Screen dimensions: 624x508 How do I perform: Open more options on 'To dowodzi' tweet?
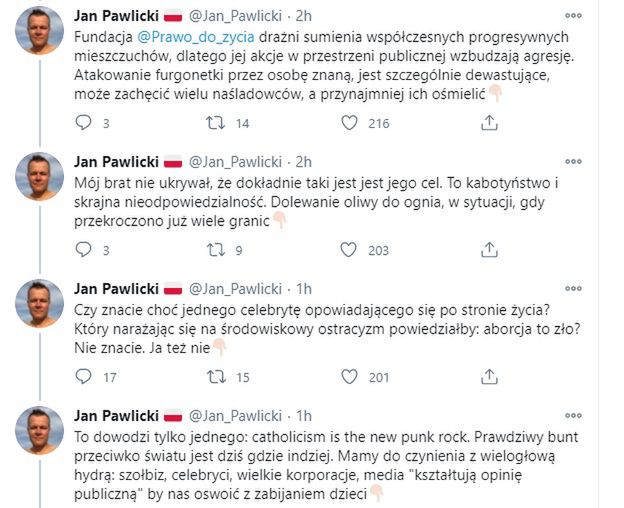pos(571,415)
